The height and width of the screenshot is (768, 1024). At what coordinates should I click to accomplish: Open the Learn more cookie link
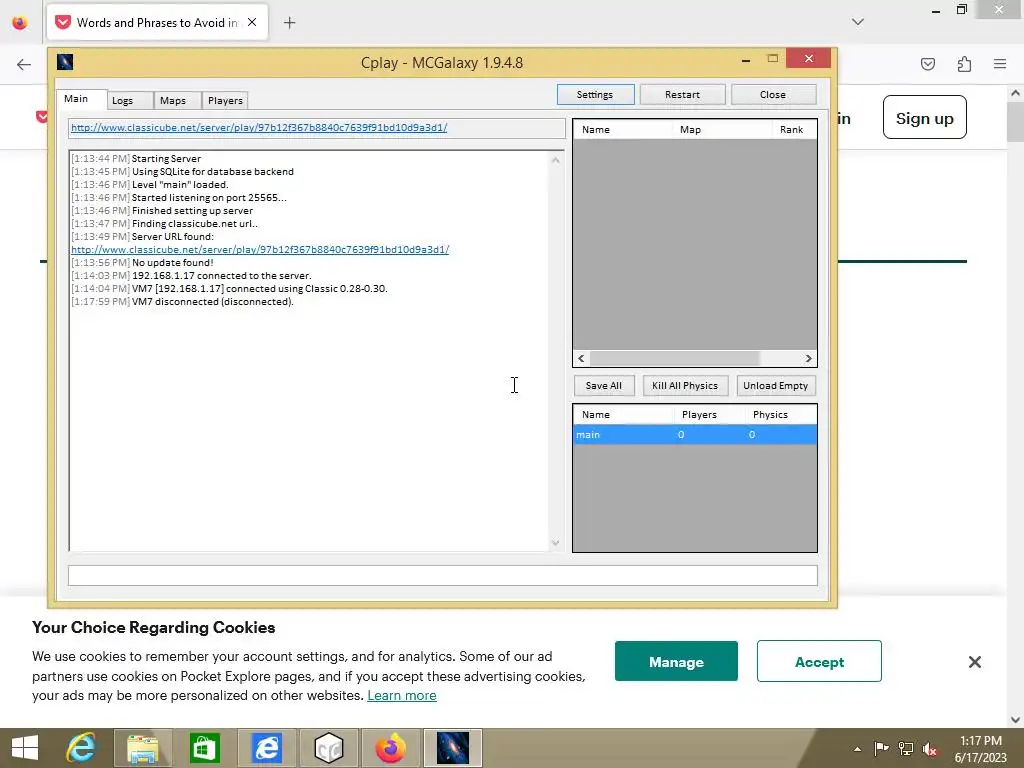coord(402,696)
